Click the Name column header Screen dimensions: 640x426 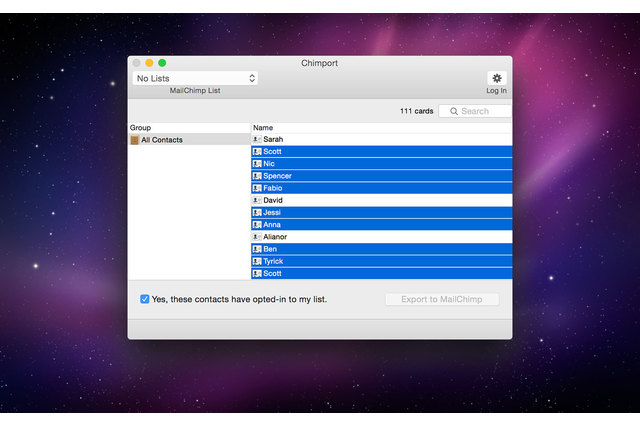382,128
